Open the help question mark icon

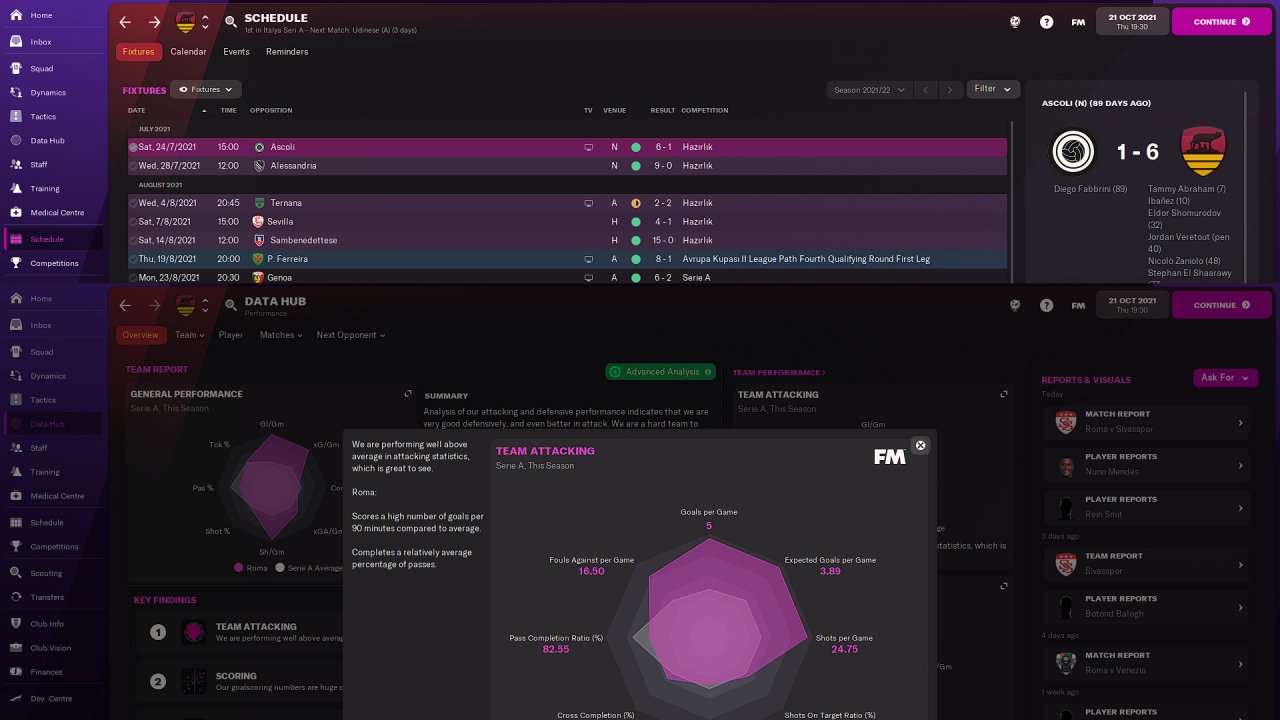click(1046, 21)
